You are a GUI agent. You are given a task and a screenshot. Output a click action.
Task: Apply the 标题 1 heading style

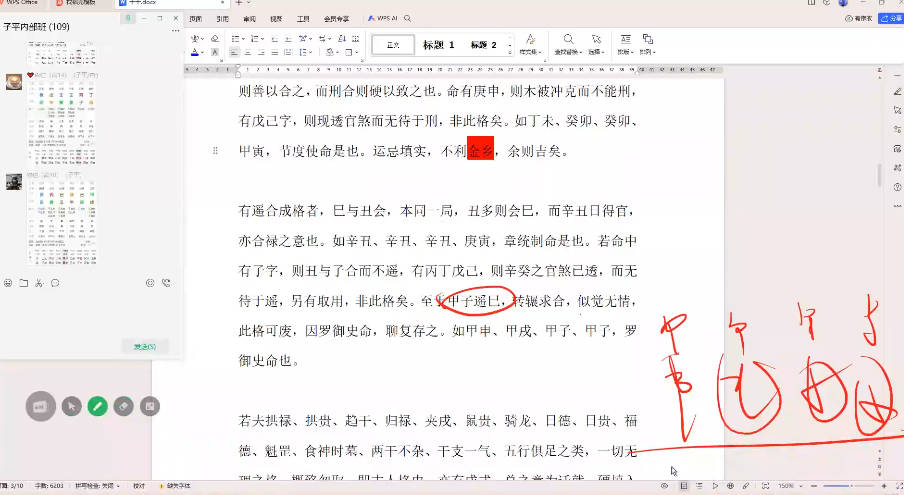pos(438,45)
